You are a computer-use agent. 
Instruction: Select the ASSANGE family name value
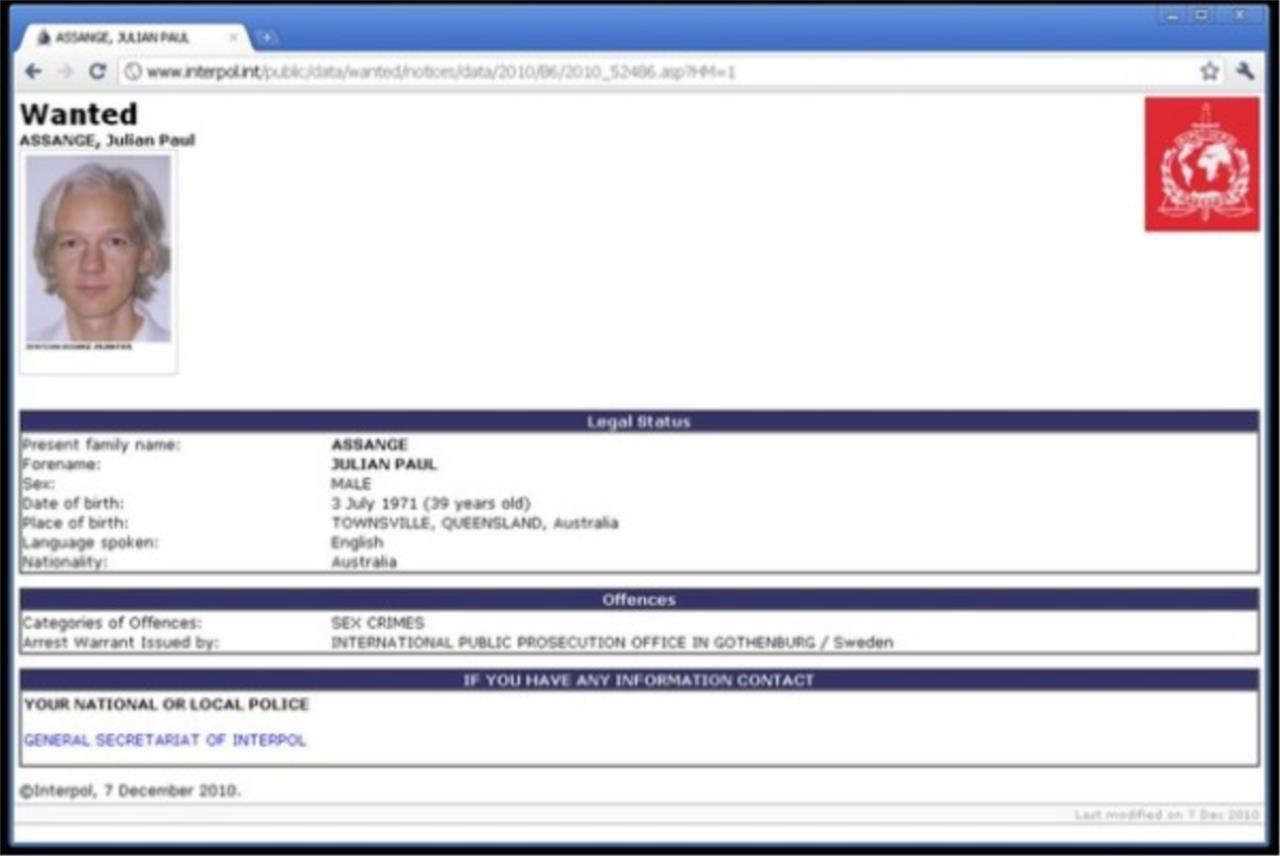pyautogui.click(x=369, y=445)
